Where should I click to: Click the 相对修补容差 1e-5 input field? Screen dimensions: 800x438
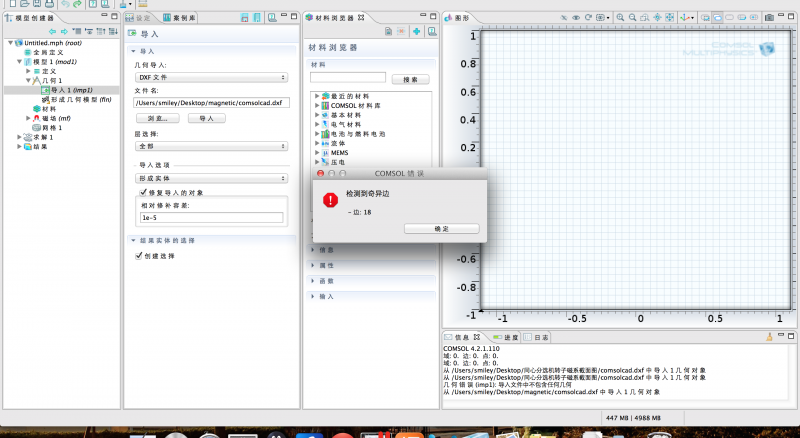[212, 217]
